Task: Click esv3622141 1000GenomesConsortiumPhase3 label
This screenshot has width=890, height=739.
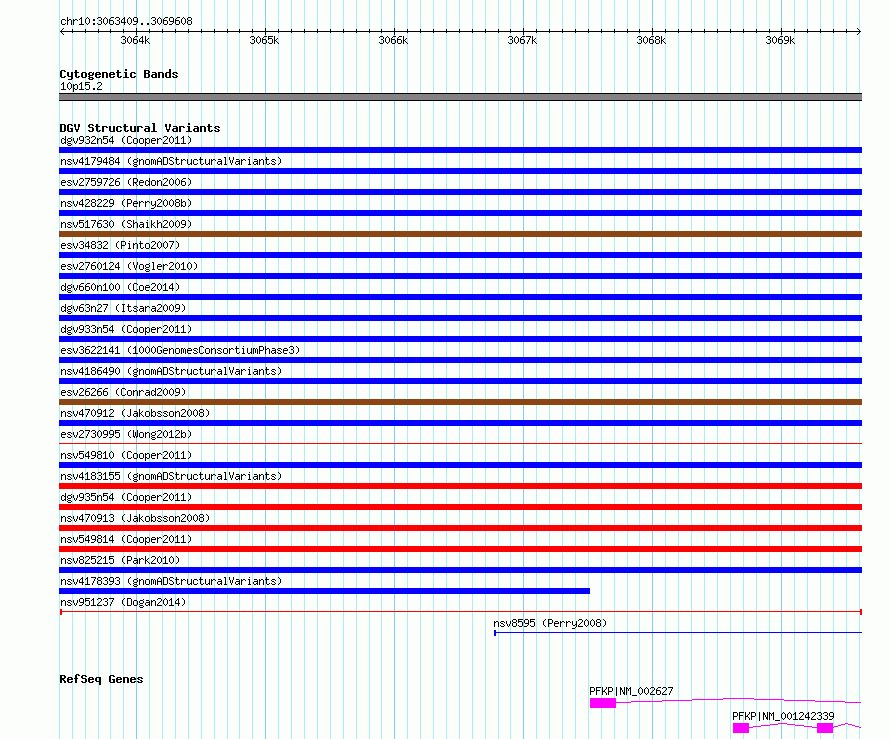Action: 180,350
